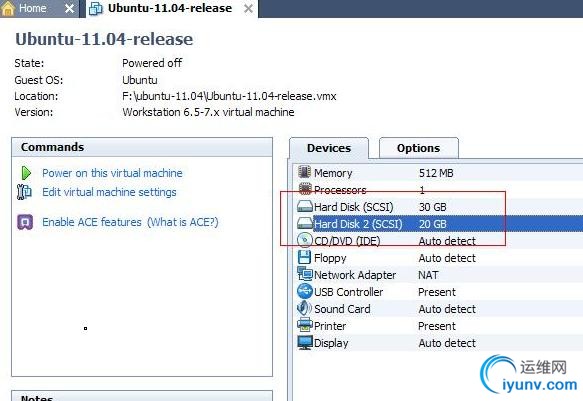The height and width of the screenshot is (401, 583).
Task: Click the USB Controller Present value
Action: coord(437,292)
